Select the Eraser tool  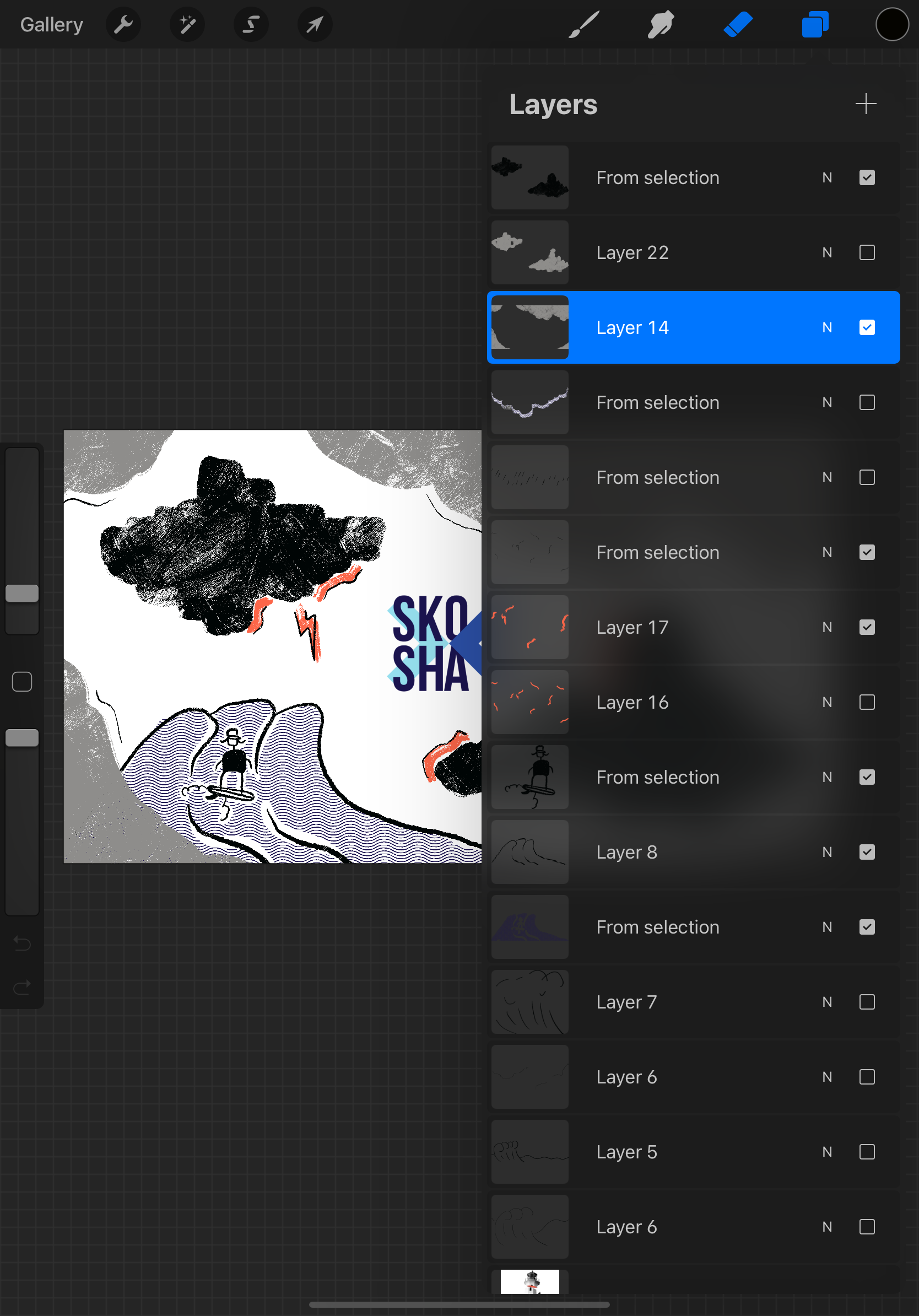coord(738,25)
